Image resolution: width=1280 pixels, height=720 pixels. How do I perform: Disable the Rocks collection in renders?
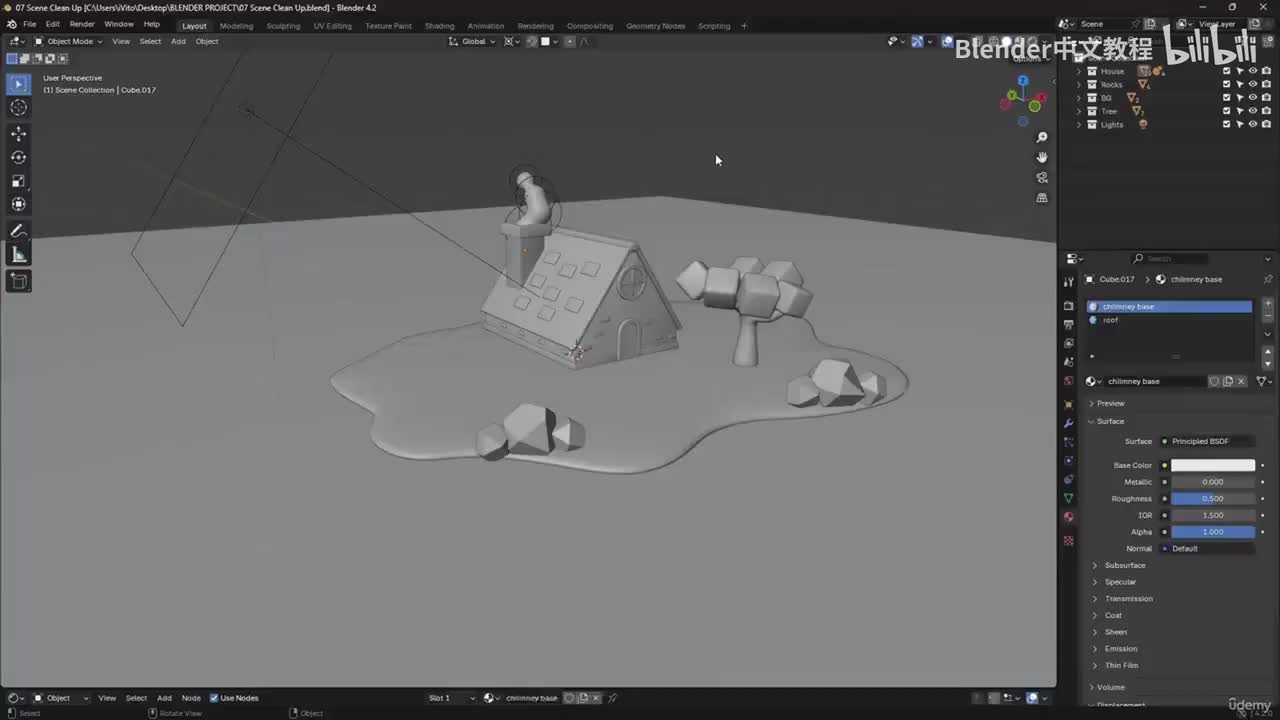tap(1266, 84)
